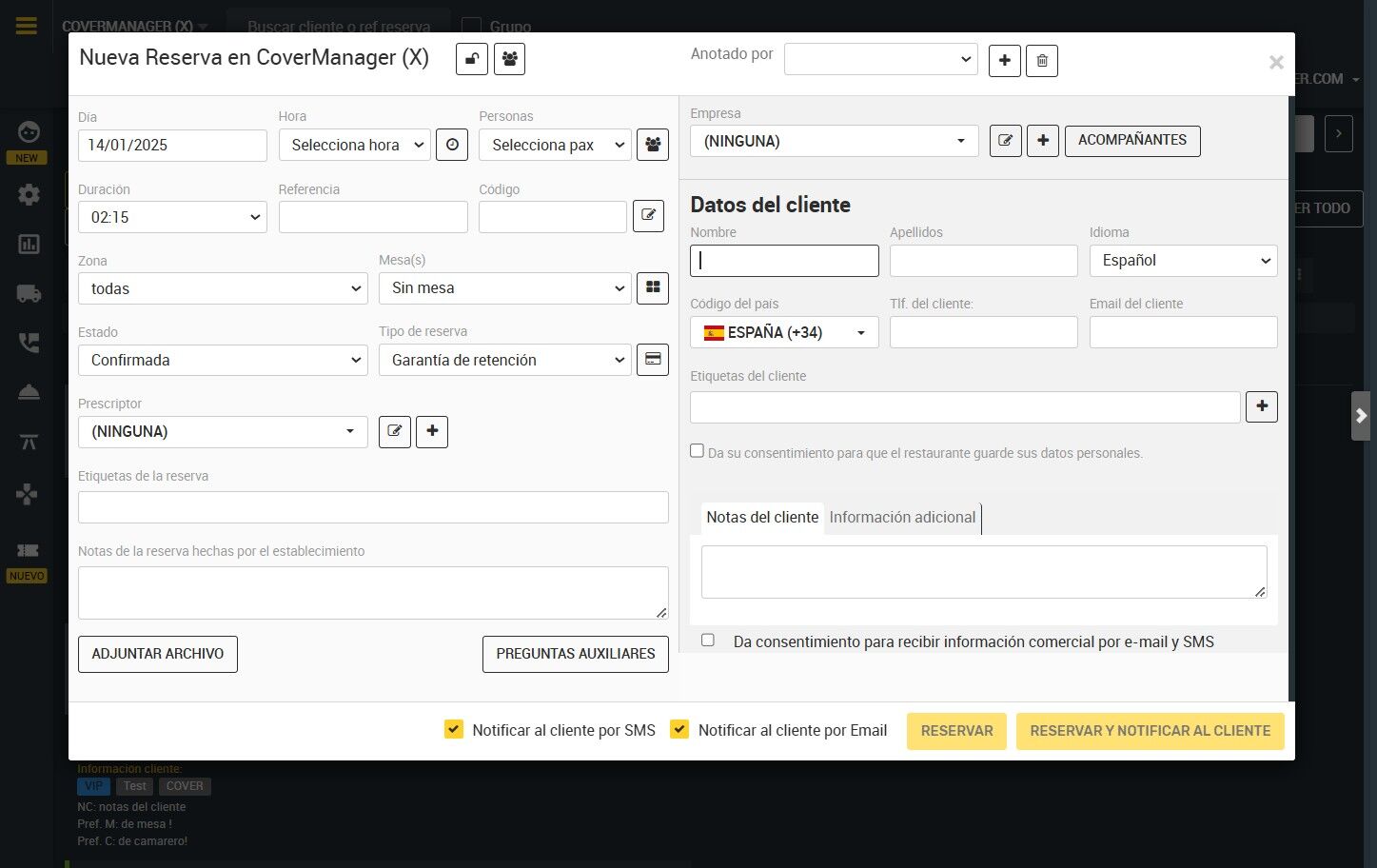
Task: Click the trash icon next to Anotado por
Action: point(1042,61)
